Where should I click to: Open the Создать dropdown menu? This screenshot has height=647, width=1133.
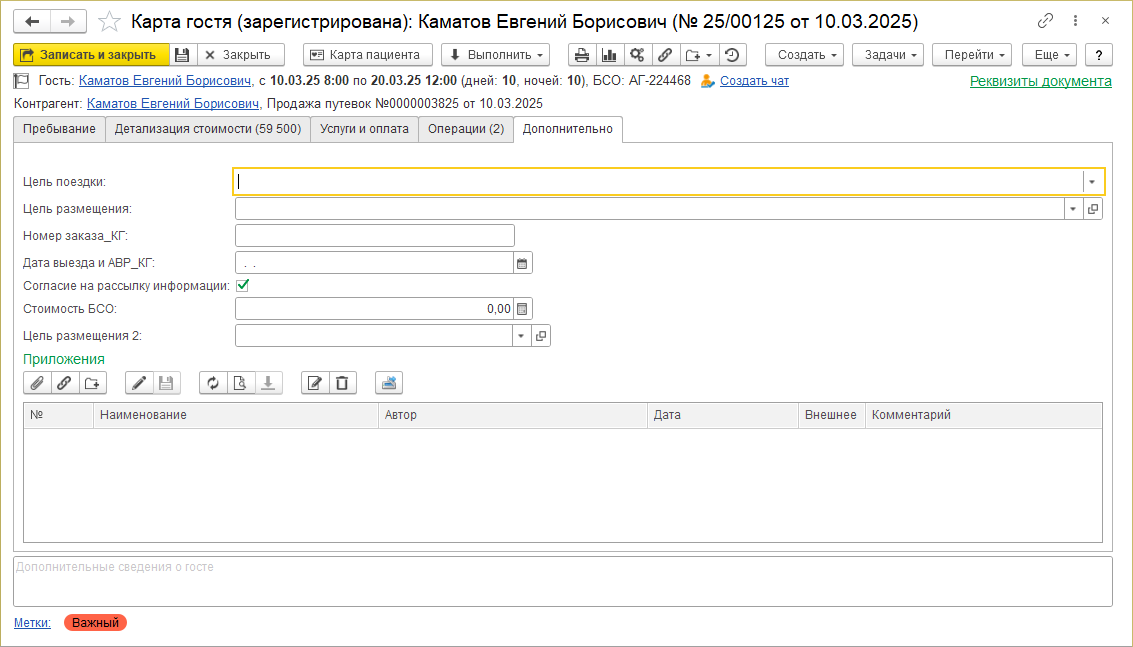(x=804, y=55)
